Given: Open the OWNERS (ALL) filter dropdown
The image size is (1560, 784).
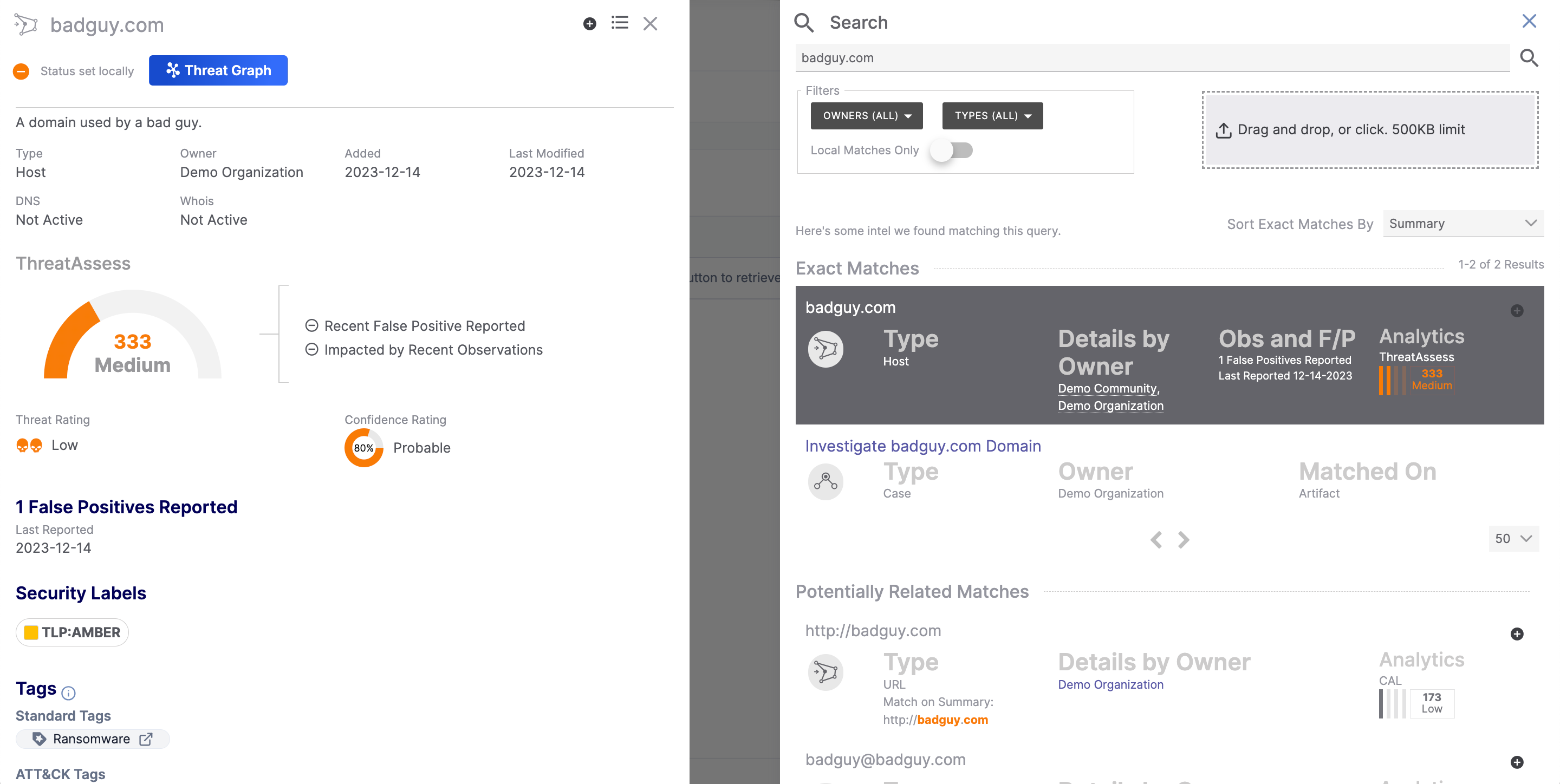Looking at the screenshot, I should point(867,116).
